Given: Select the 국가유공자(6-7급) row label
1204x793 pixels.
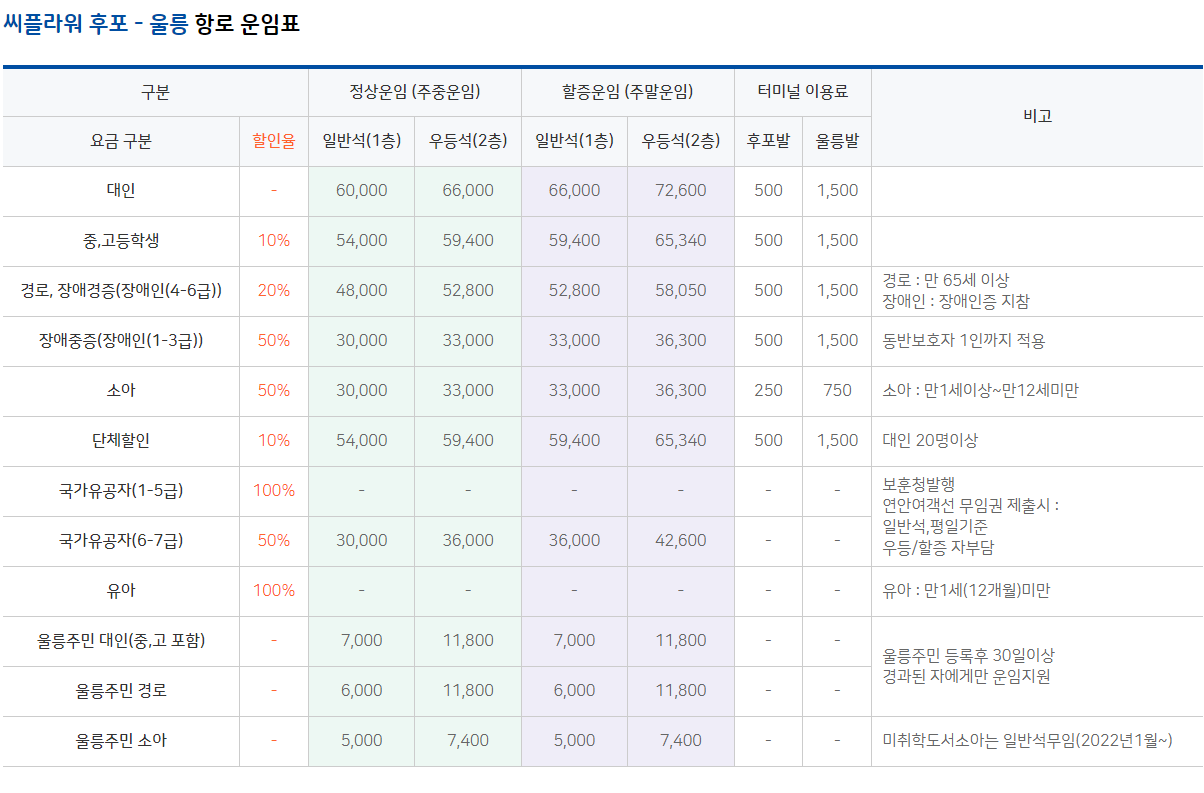Looking at the screenshot, I should [121, 541].
